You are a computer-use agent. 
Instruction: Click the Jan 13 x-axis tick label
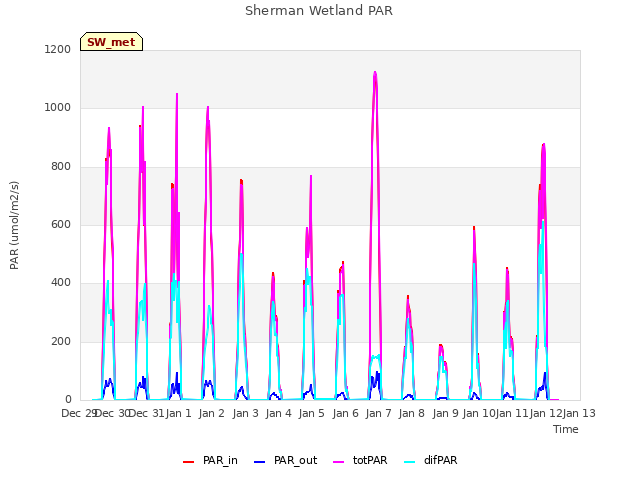pyautogui.click(x=579, y=413)
